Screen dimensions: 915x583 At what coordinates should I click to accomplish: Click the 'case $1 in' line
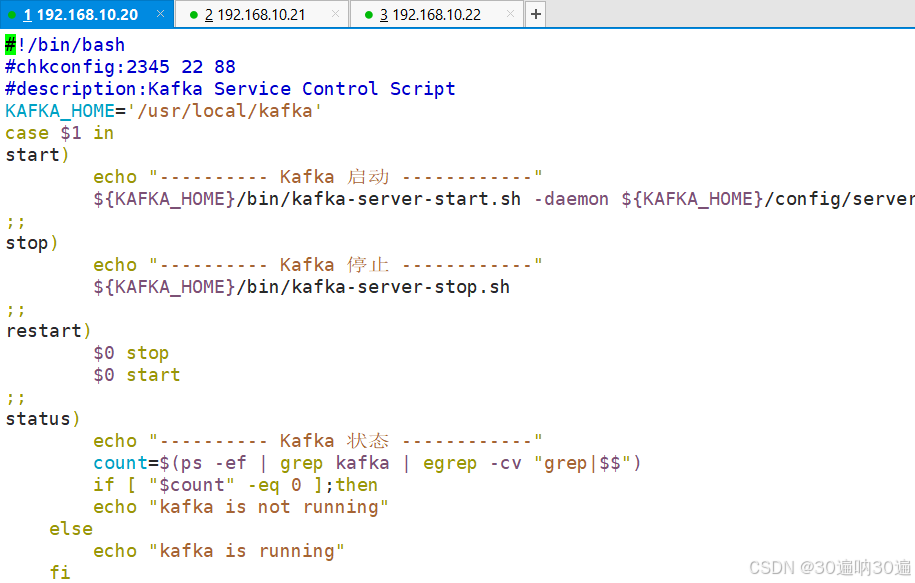[60, 133]
